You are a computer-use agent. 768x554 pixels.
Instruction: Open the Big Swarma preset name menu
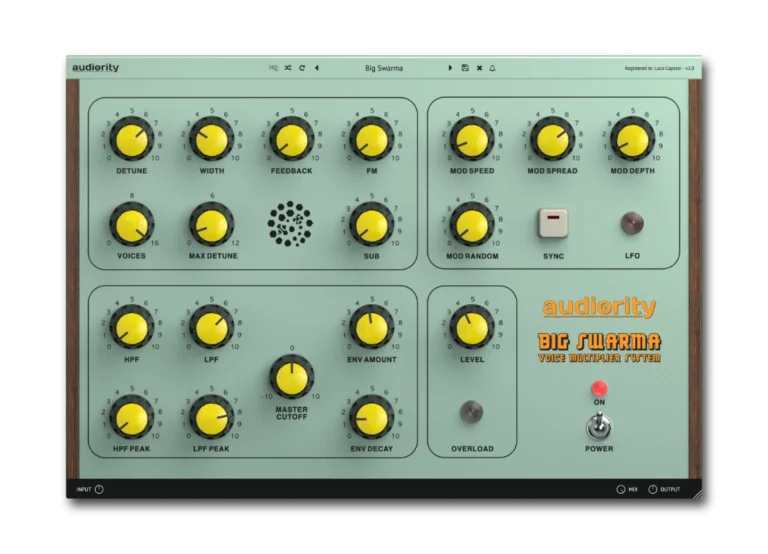point(384,68)
